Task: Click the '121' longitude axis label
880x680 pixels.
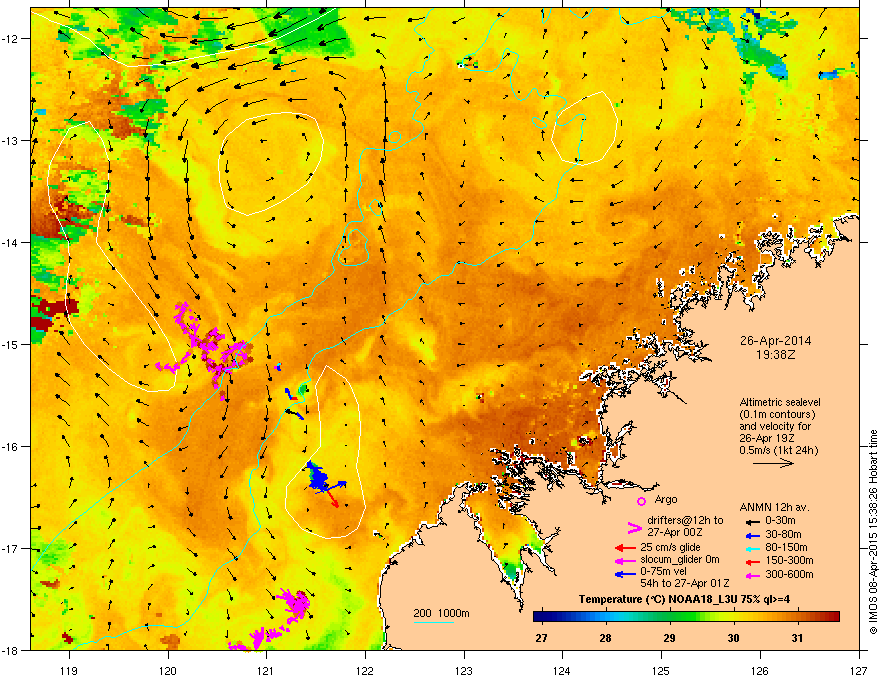Action: coord(266,670)
